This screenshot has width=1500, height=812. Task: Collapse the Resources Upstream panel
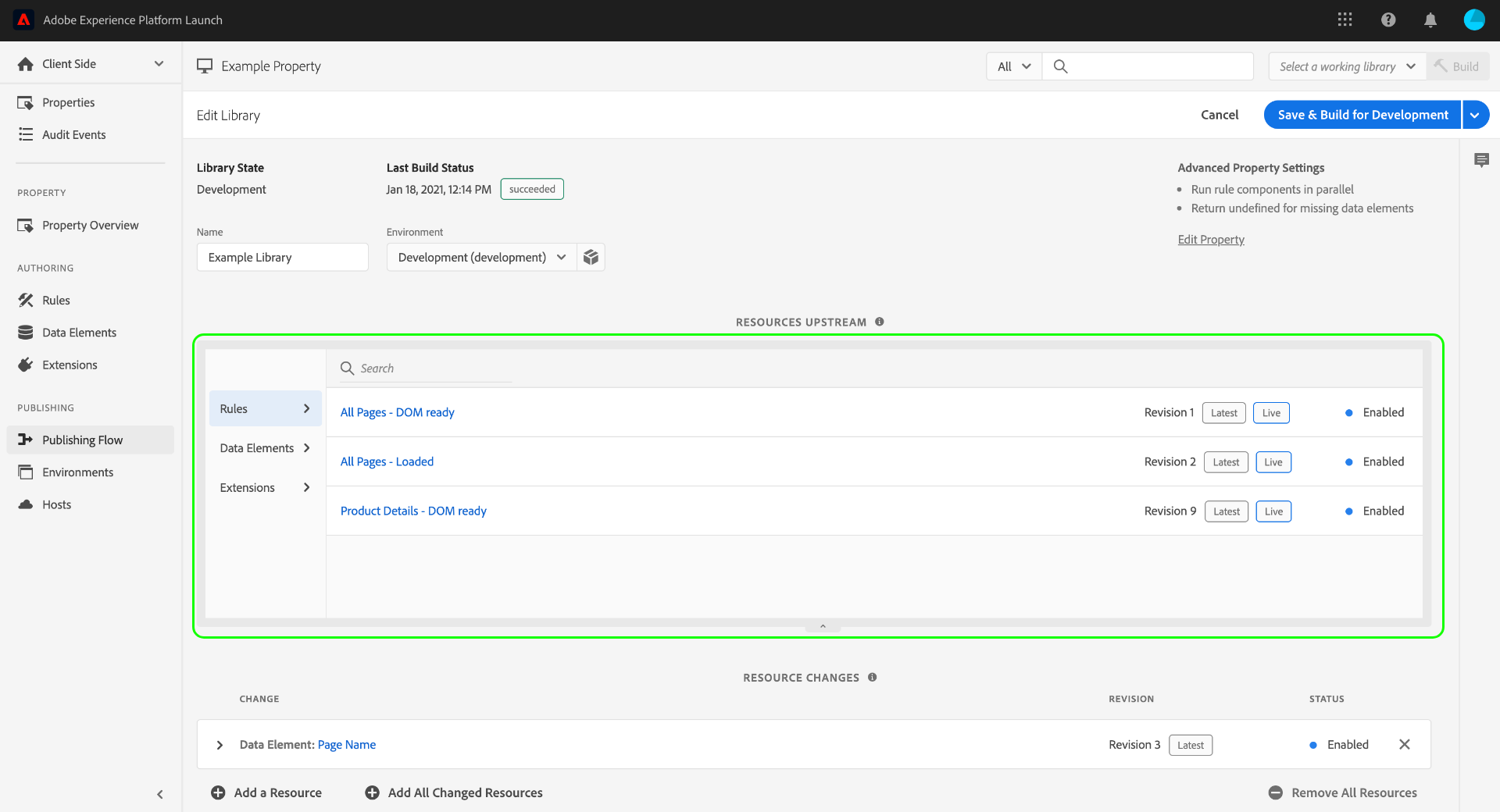823,626
